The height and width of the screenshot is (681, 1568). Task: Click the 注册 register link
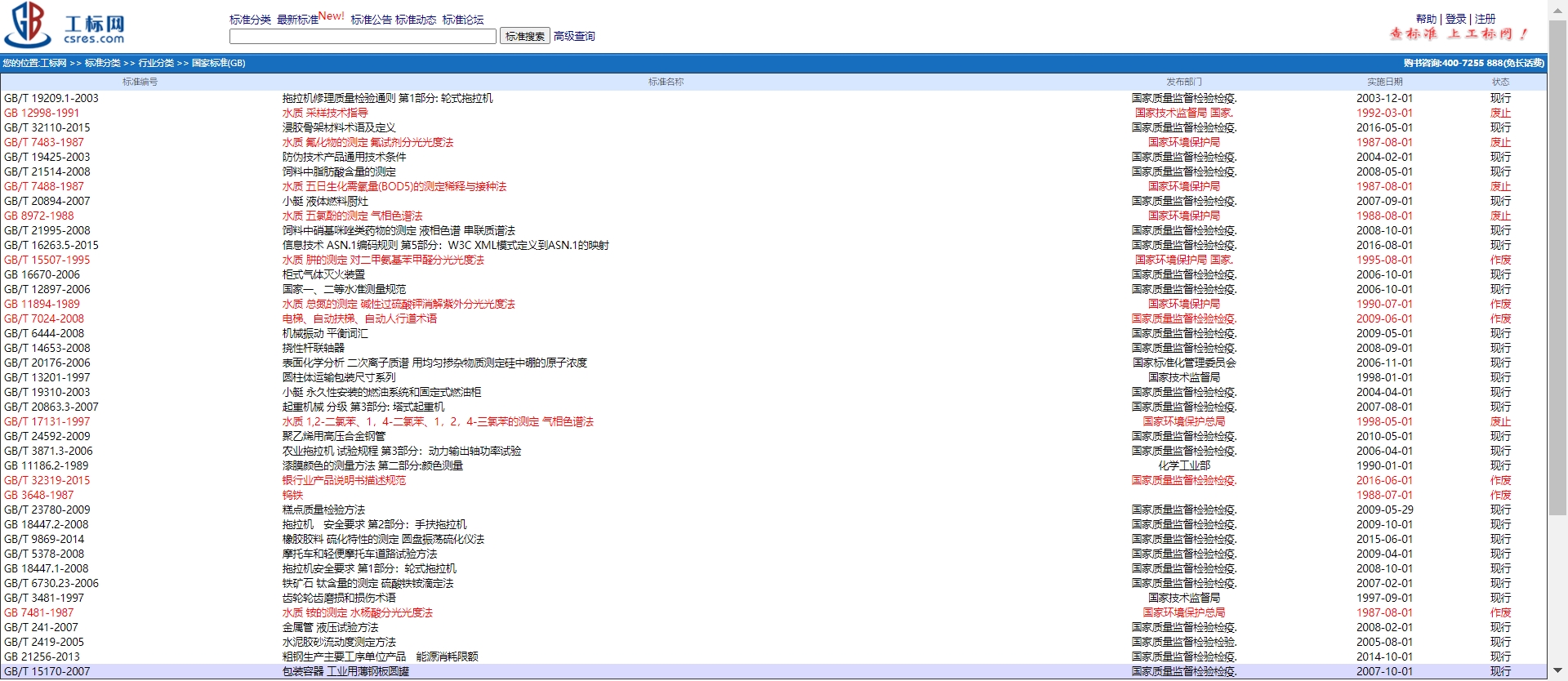click(1485, 19)
